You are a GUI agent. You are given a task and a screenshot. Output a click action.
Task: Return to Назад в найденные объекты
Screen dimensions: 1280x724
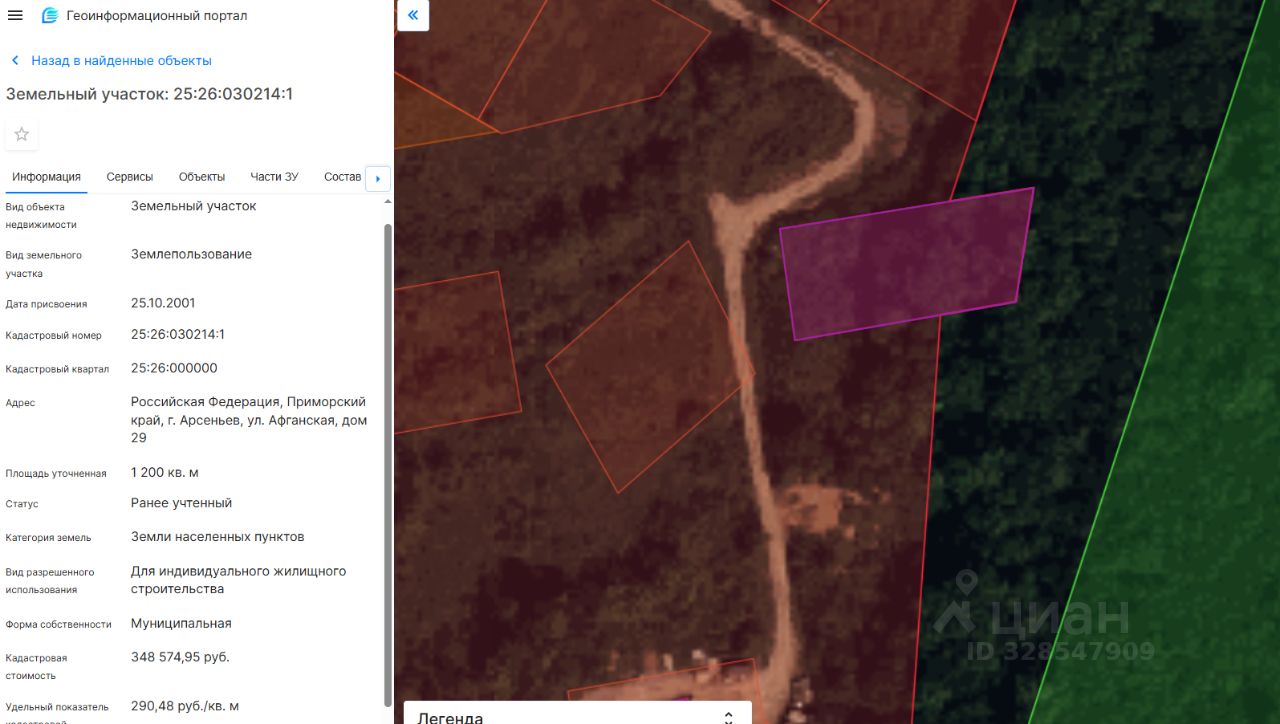pyautogui.click(x=121, y=61)
